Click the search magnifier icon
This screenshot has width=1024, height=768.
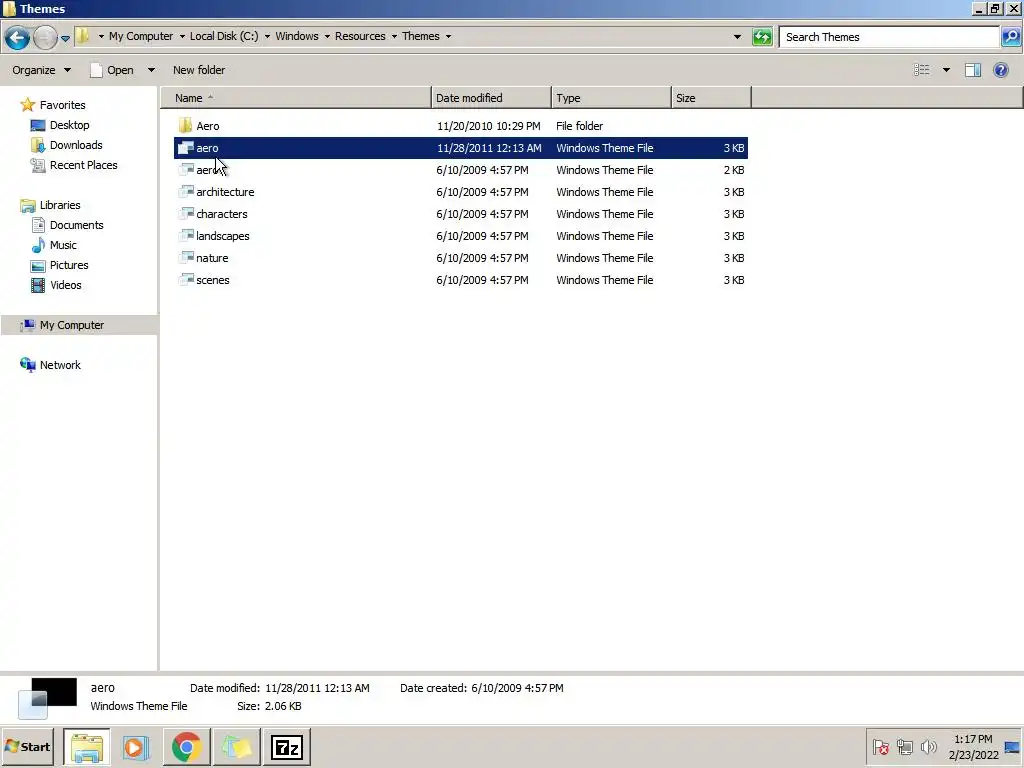1010,37
